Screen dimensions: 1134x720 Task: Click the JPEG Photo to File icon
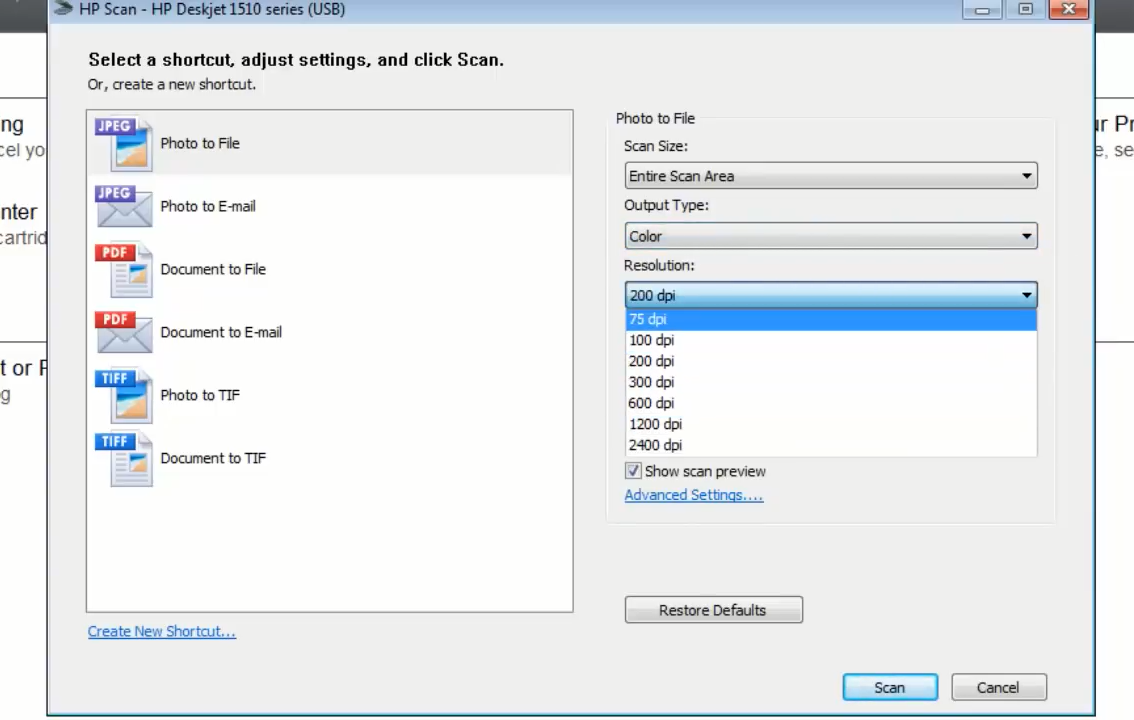click(x=123, y=144)
